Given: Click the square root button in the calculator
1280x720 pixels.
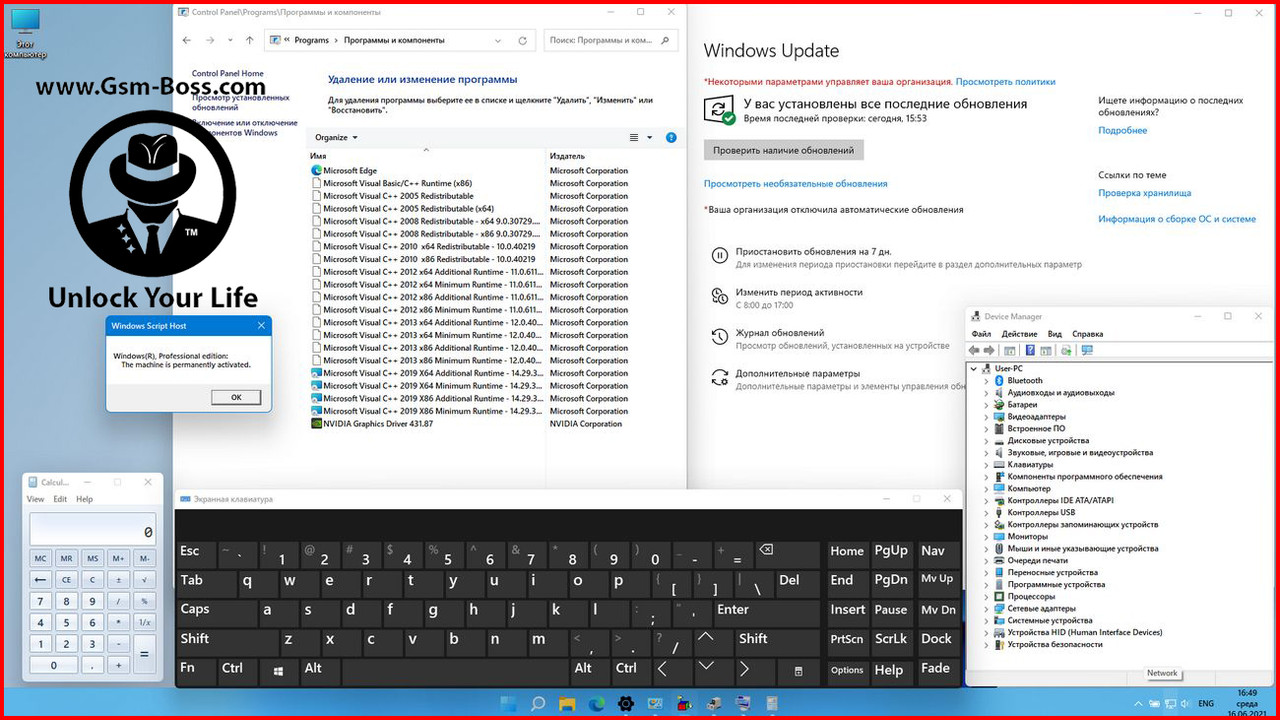Looking at the screenshot, I should (x=144, y=578).
